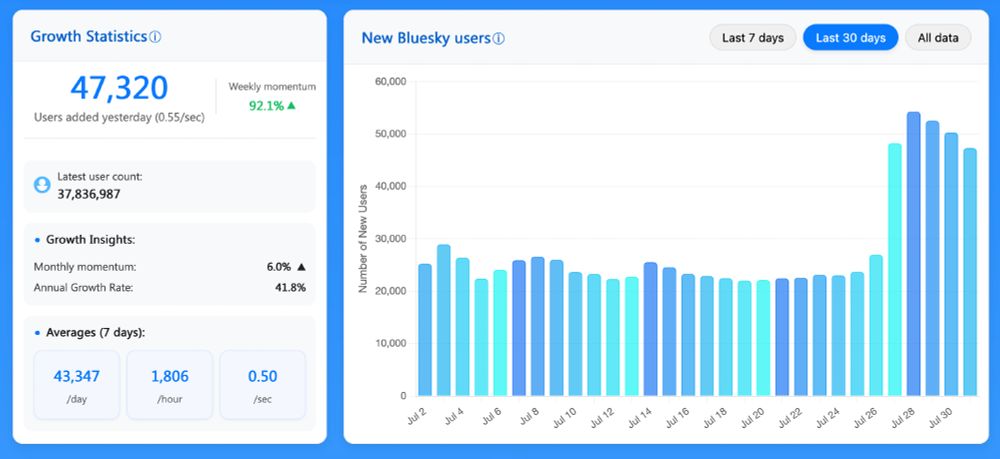Viewport: 1000px width, 459px height.
Task: Click the Jul 2 bar in the chart
Action: coord(425,330)
